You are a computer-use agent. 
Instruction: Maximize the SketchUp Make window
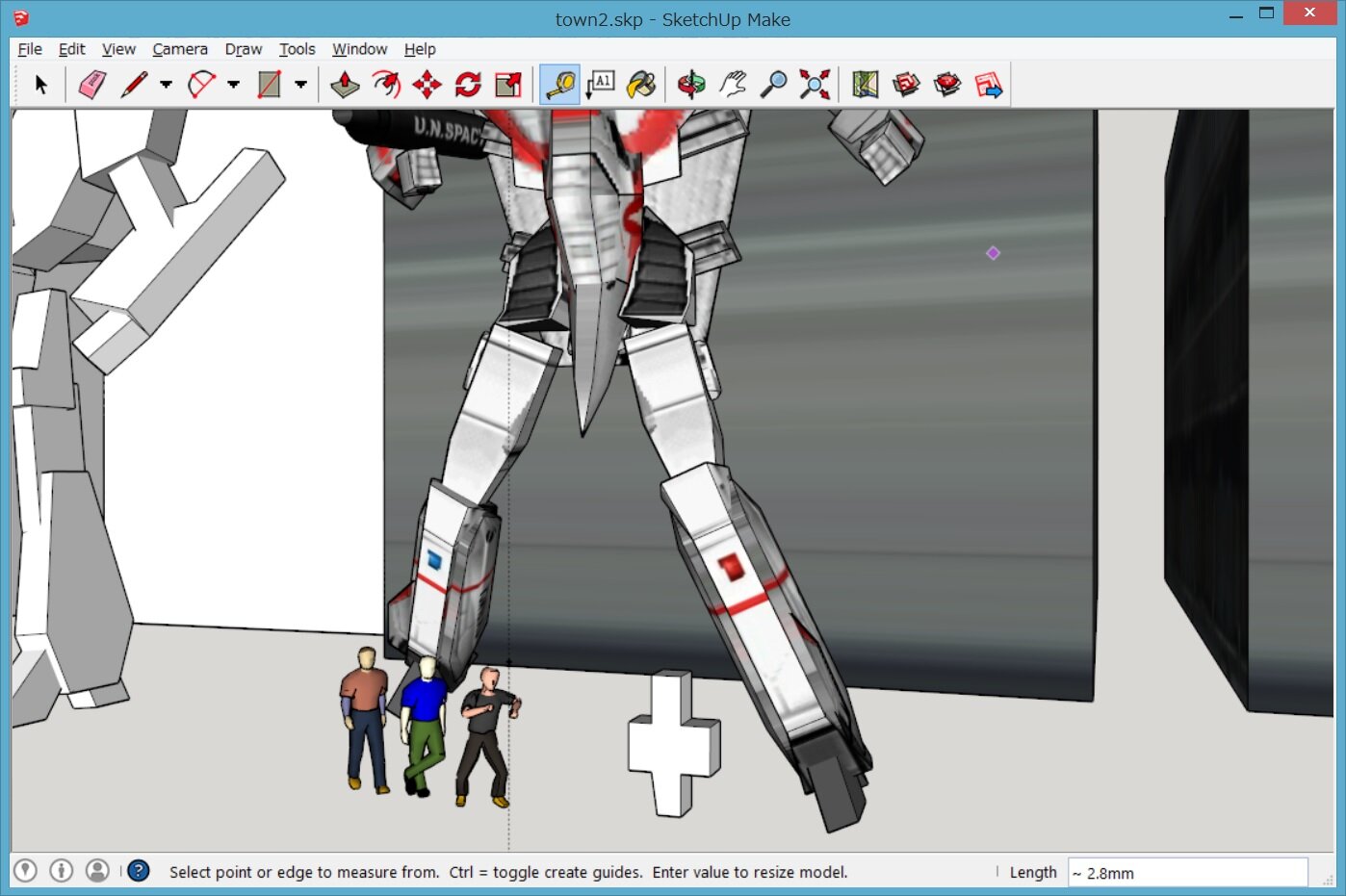click(x=1266, y=13)
